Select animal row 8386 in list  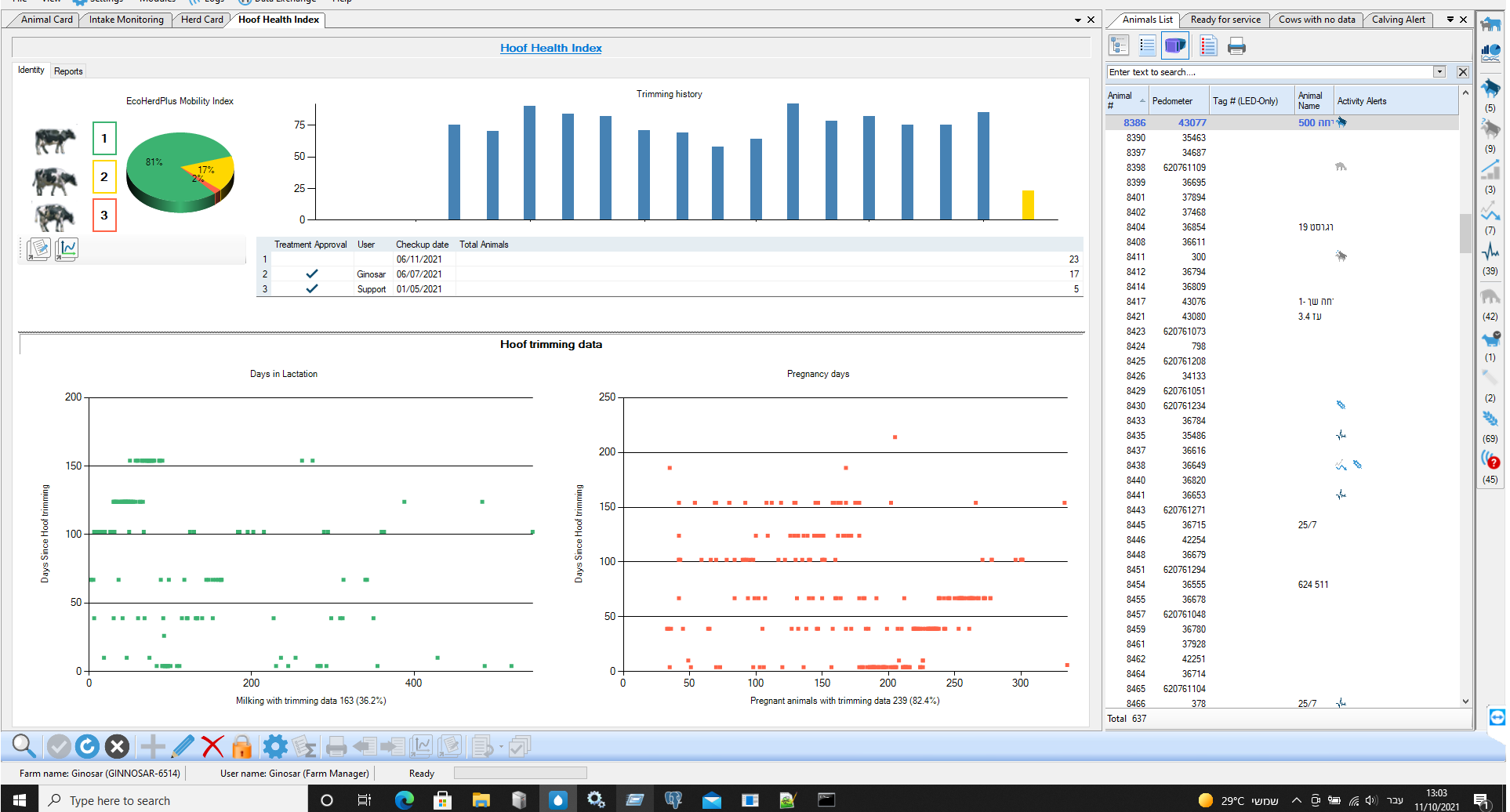pyautogui.click(x=1282, y=123)
